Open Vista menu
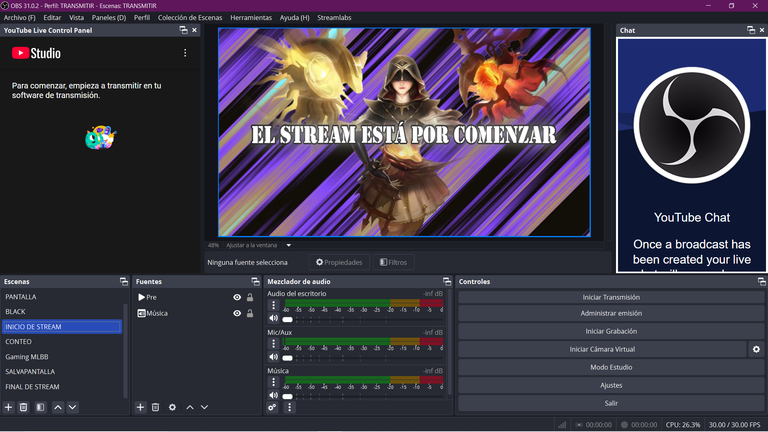Viewport: 768px width, 432px height. point(76,18)
